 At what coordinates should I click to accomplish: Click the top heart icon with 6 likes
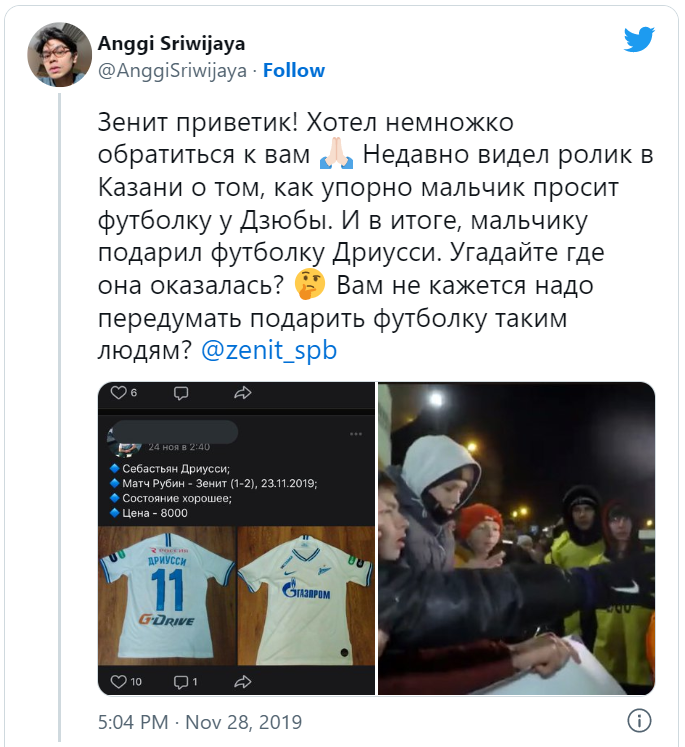coord(119,393)
